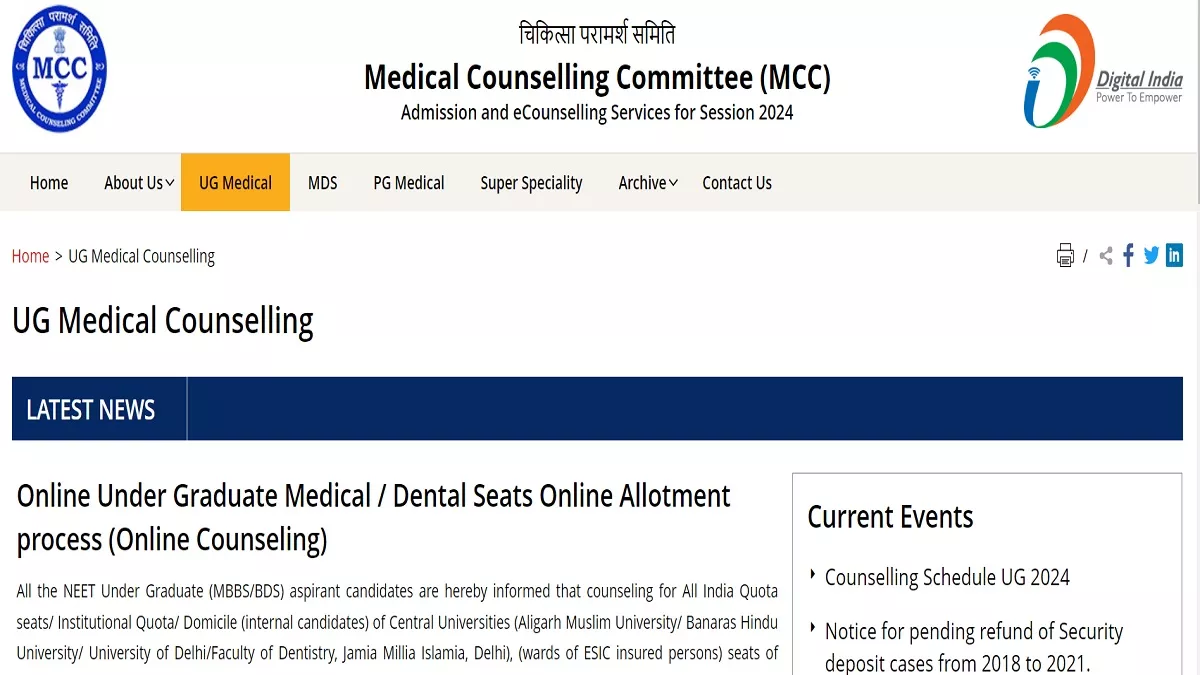Click the Medical Counselling Committee title

pos(597,77)
